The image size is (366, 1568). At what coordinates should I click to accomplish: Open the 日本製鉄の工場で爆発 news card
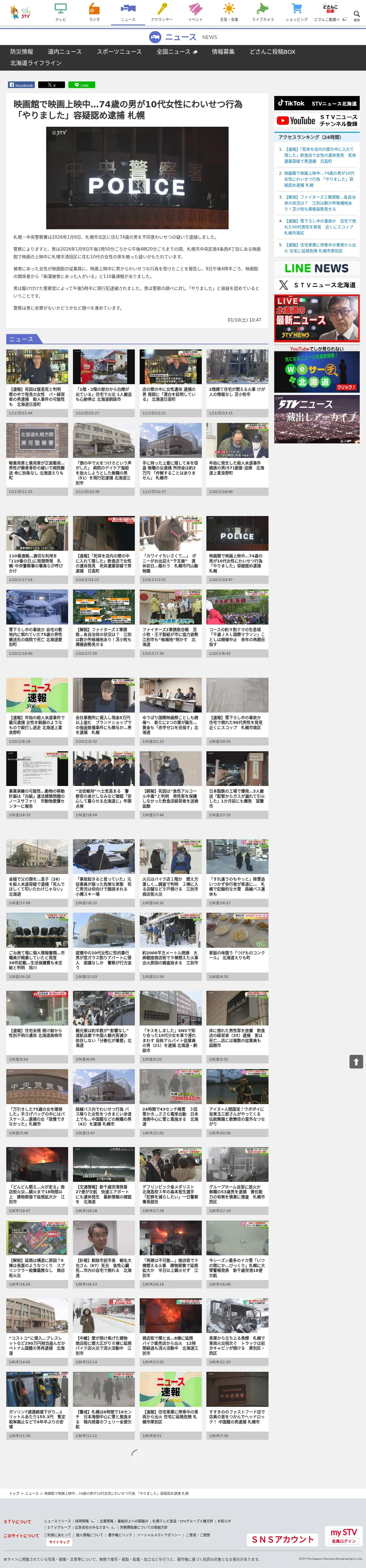coord(237,785)
